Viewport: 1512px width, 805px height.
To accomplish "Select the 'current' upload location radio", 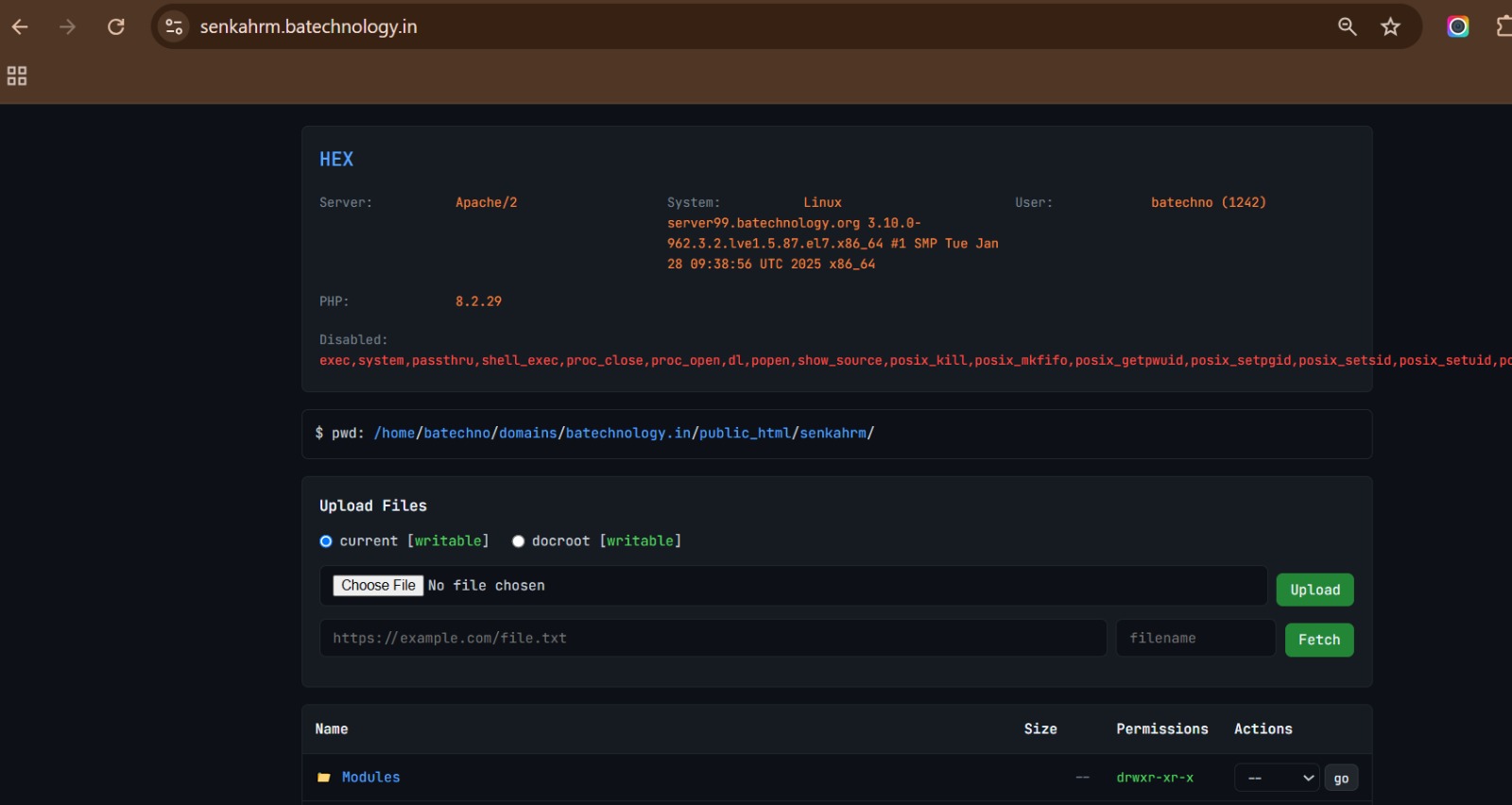I will point(326,541).
